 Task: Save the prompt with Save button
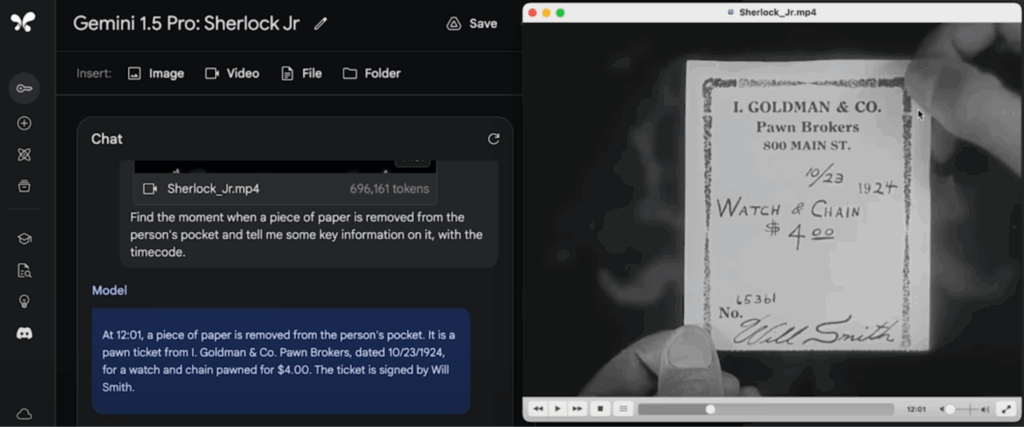pyautogui.click(x=471, y=24)
